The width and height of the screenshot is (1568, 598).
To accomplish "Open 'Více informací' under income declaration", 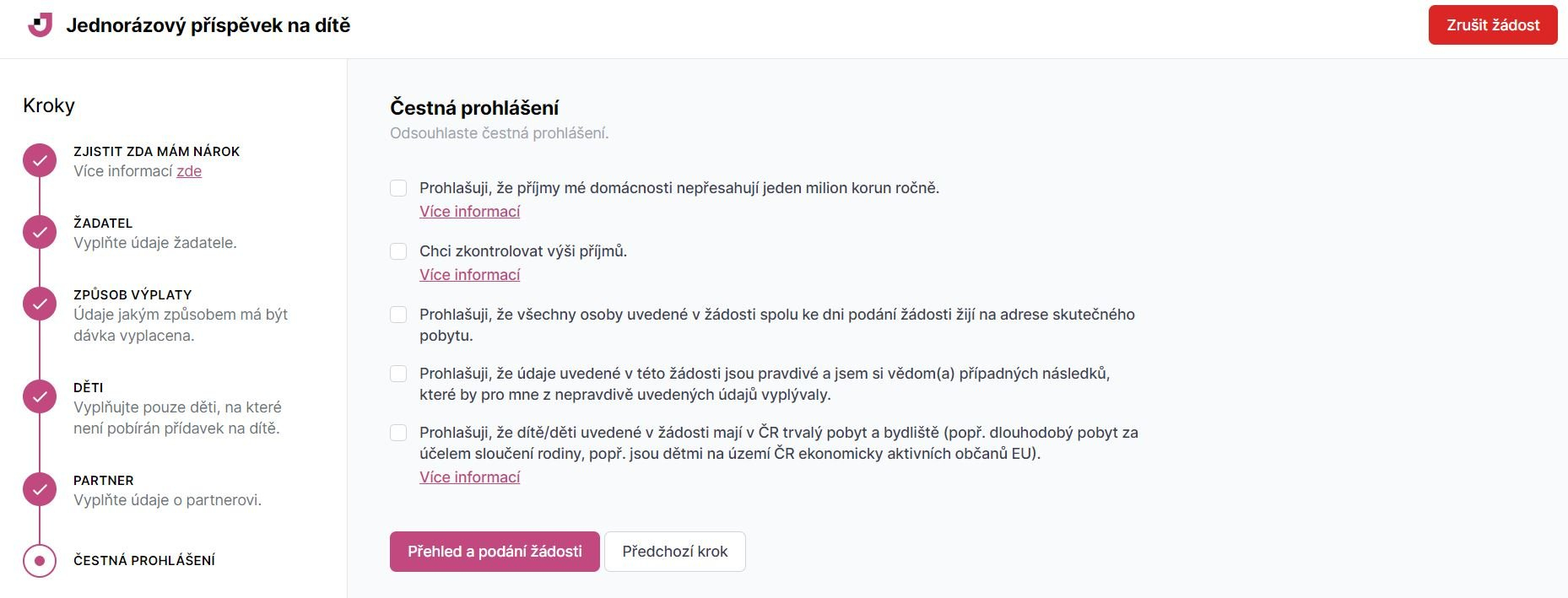I will [469, 212].
